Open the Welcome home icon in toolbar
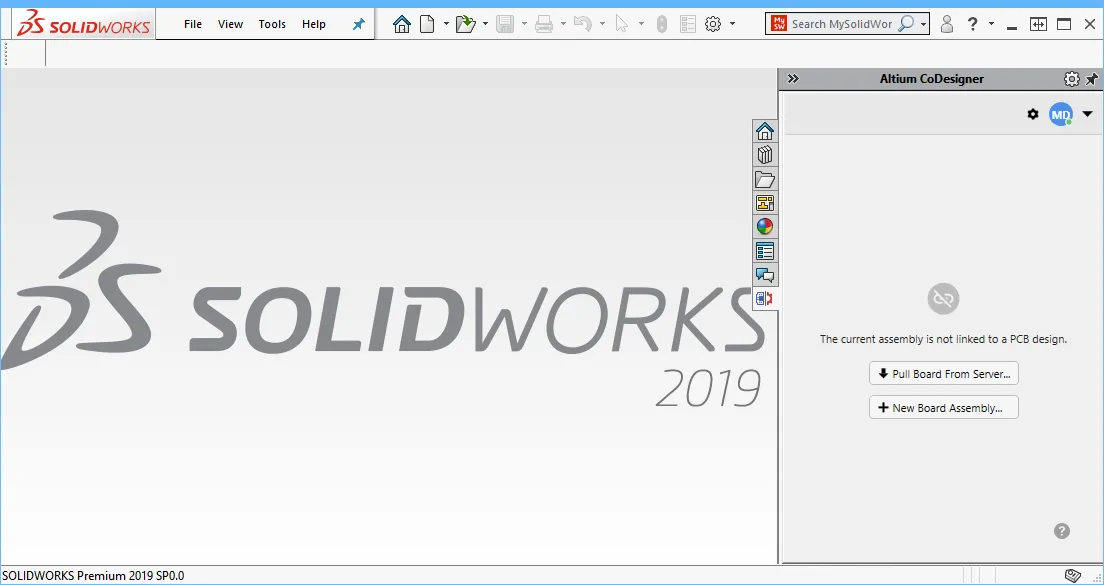The width and height of the screenshot is (1104, 585). click(x=402, y=25)
